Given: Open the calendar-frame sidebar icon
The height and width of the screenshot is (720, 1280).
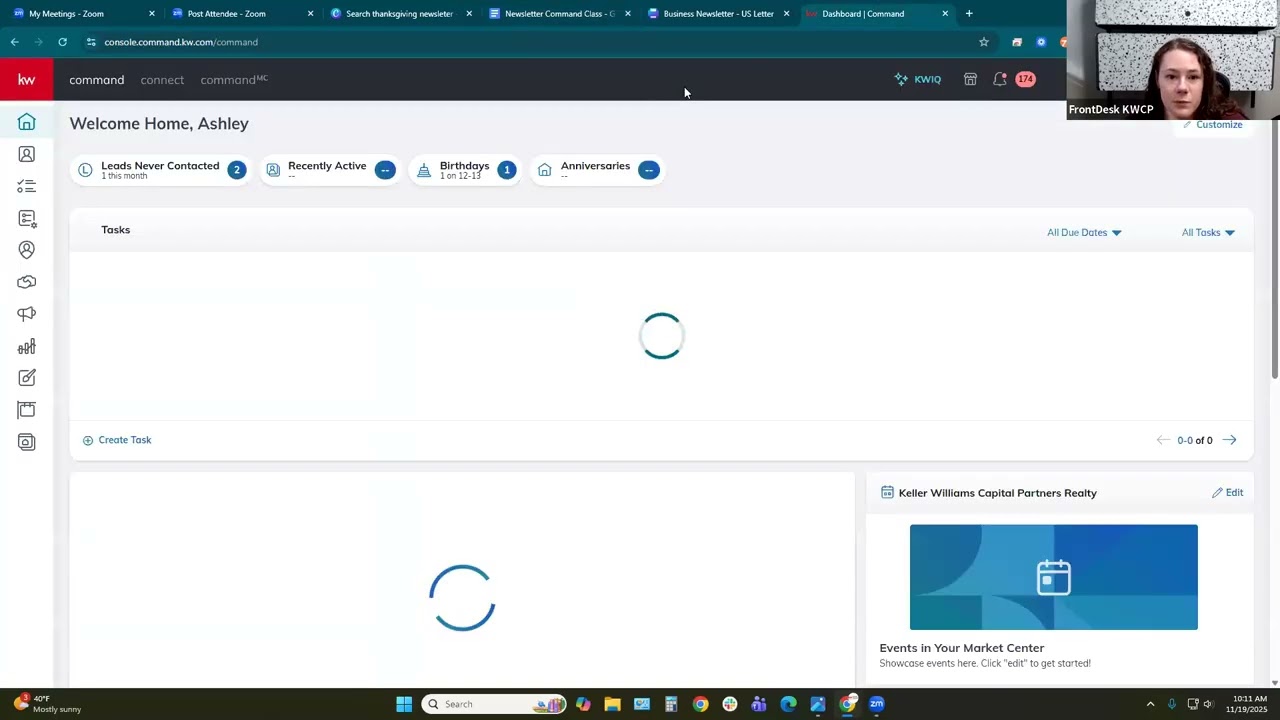Looking at the screenshot, I should coord(26,410).
